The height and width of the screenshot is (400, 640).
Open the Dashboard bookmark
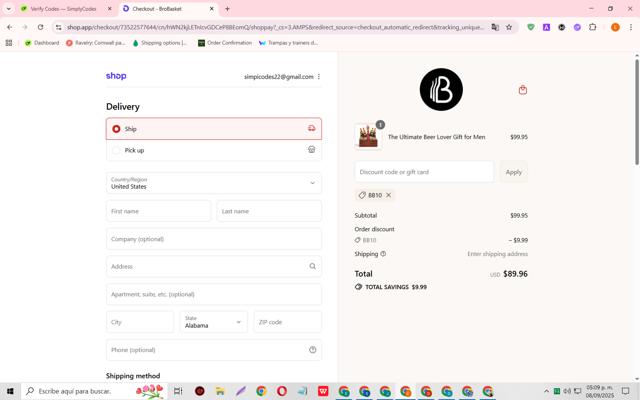pos(42,43)
